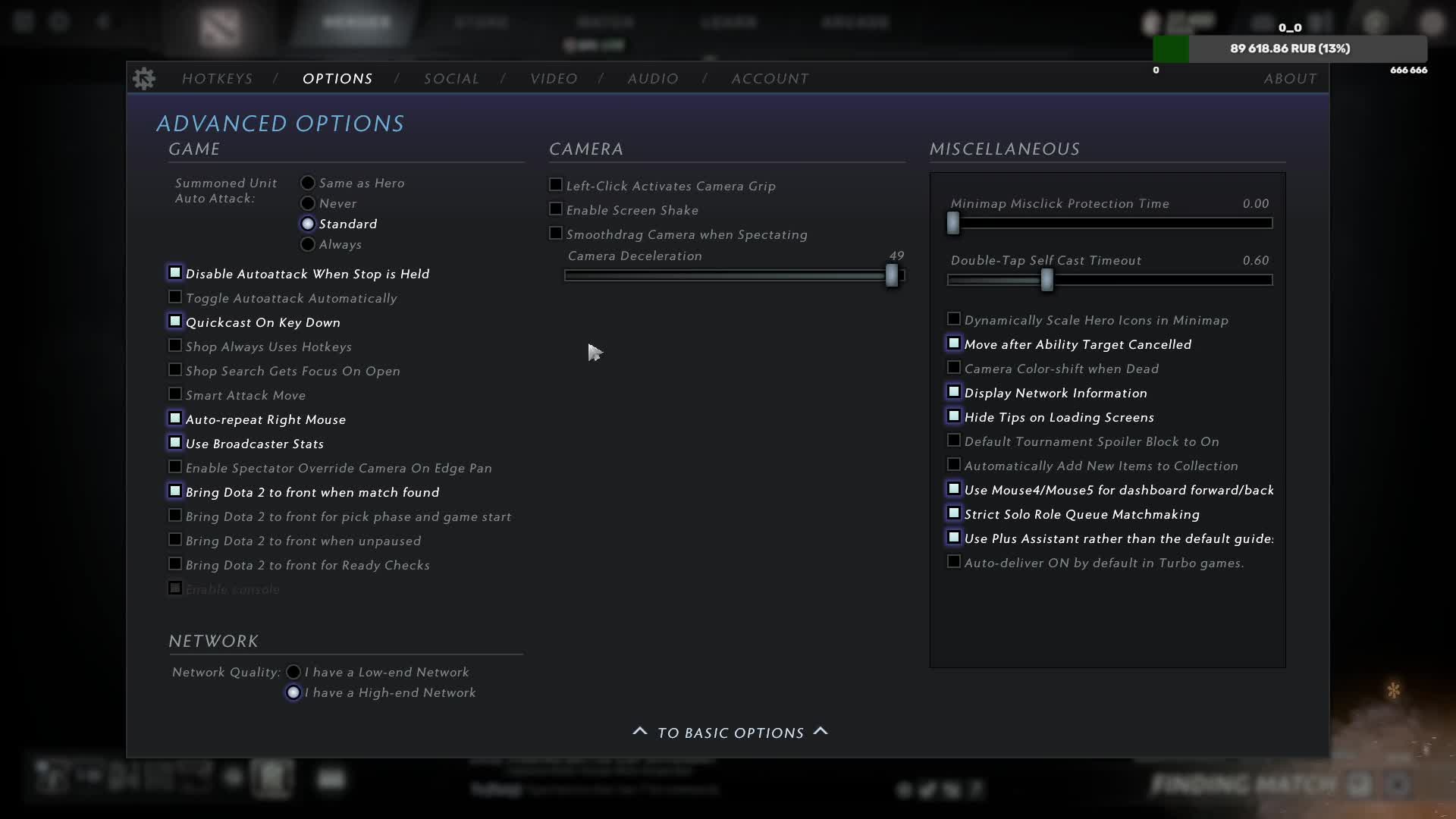Click the settings gear icon
The image size is (1456, 819).
pyautogui.click(x=144, y=78)
